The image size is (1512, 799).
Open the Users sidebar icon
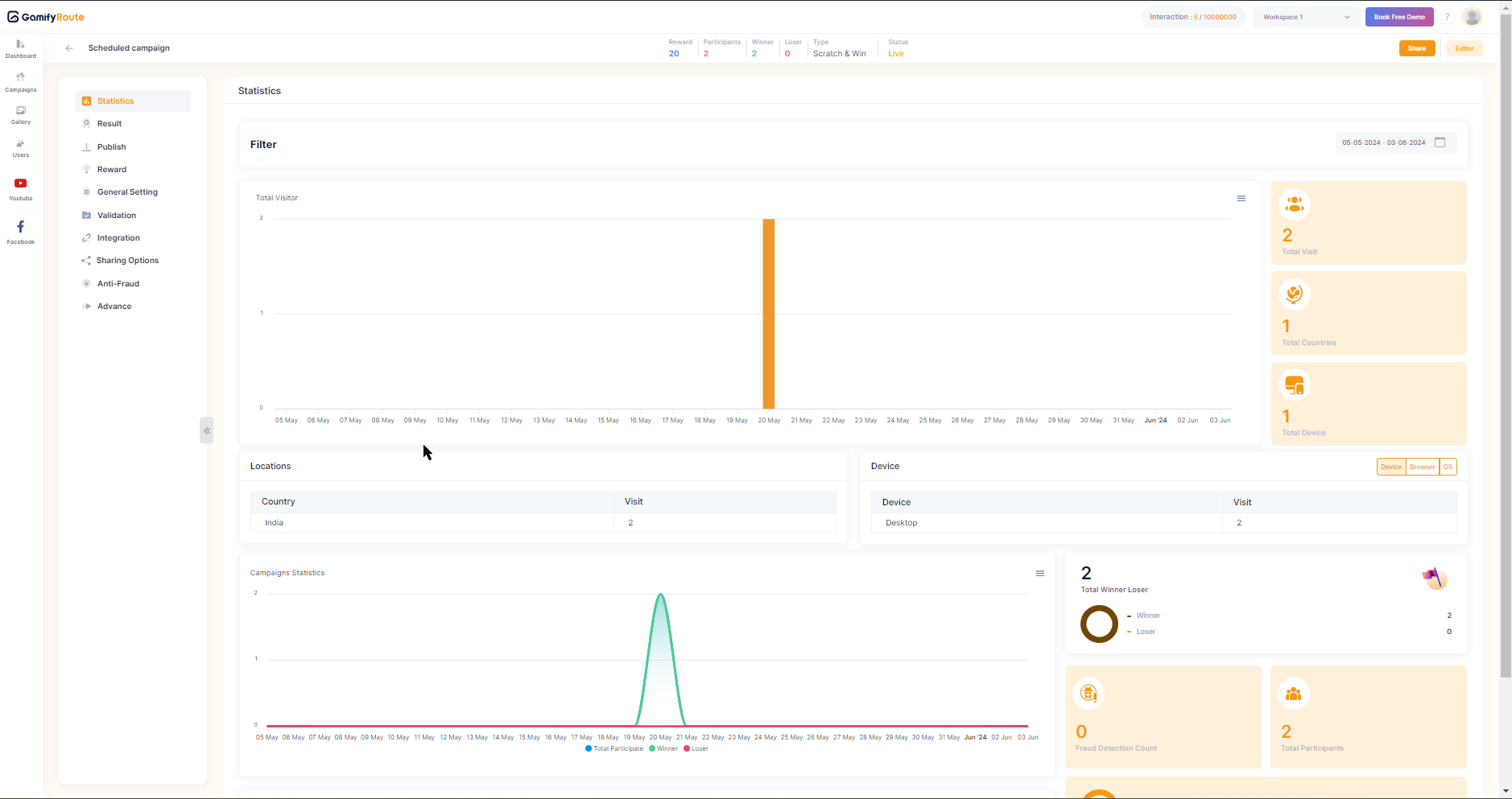[20, 147]
